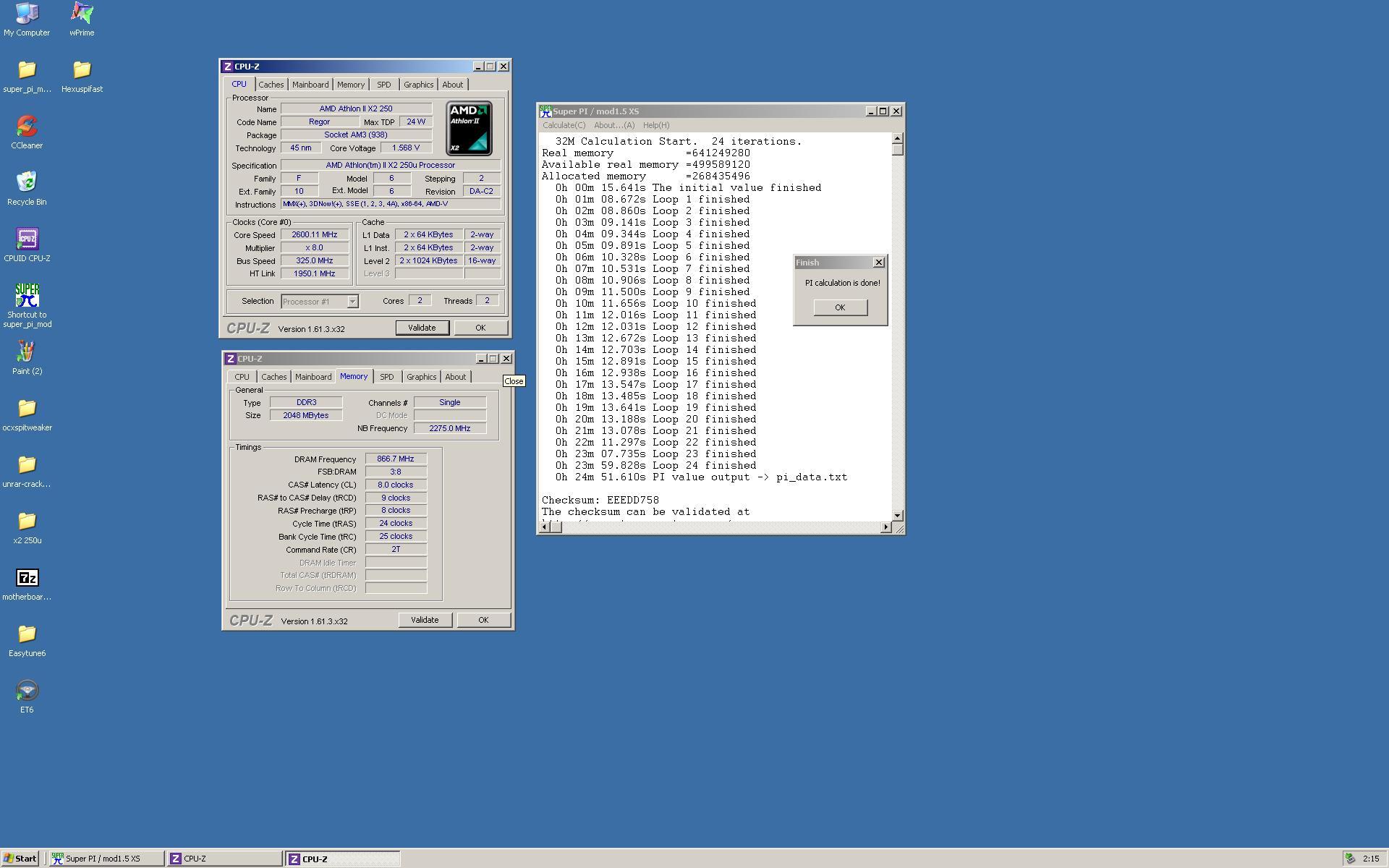Viewport: 1389px width, 868px height.
Task: Confirm PI calculation done with OK
Action: coord(840,307)
